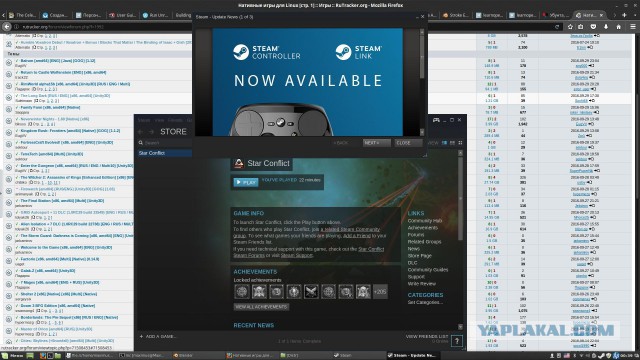Click the crossed swords achievement icon

tap(311, 292)
